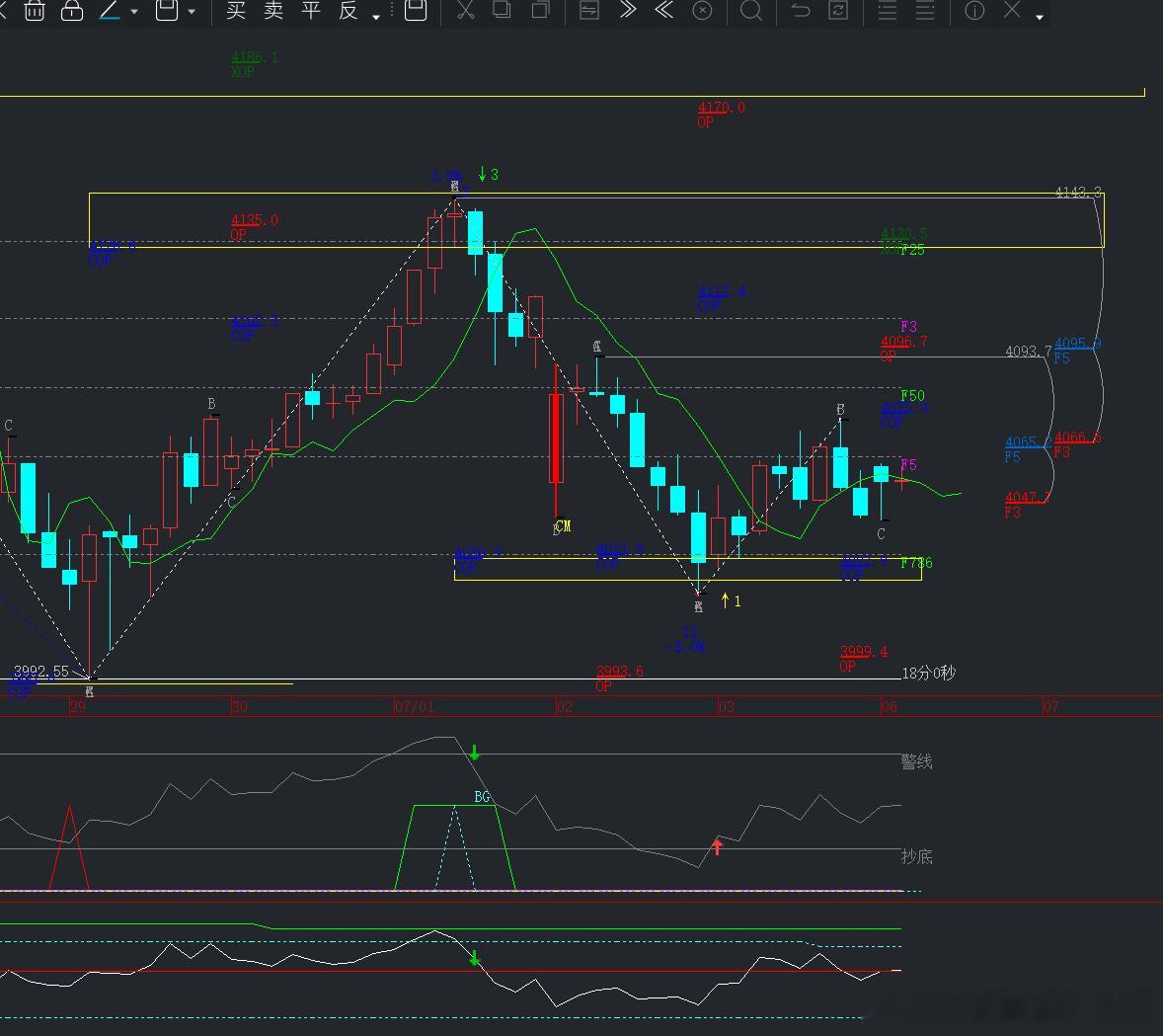Click the yellow CM marker under red candle

click(x=564, y=526)
